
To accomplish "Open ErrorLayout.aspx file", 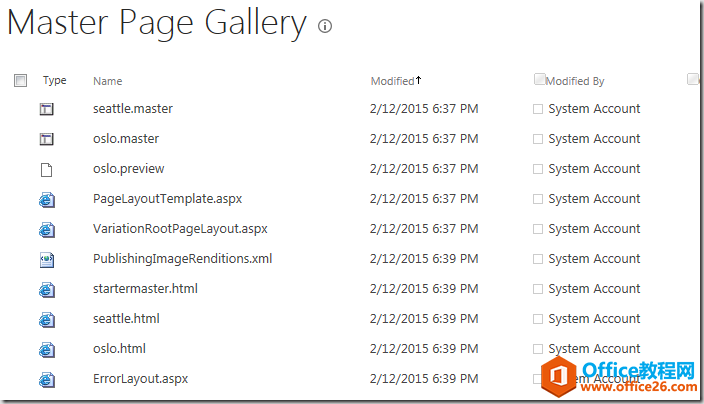I will (x=140, y=379).
